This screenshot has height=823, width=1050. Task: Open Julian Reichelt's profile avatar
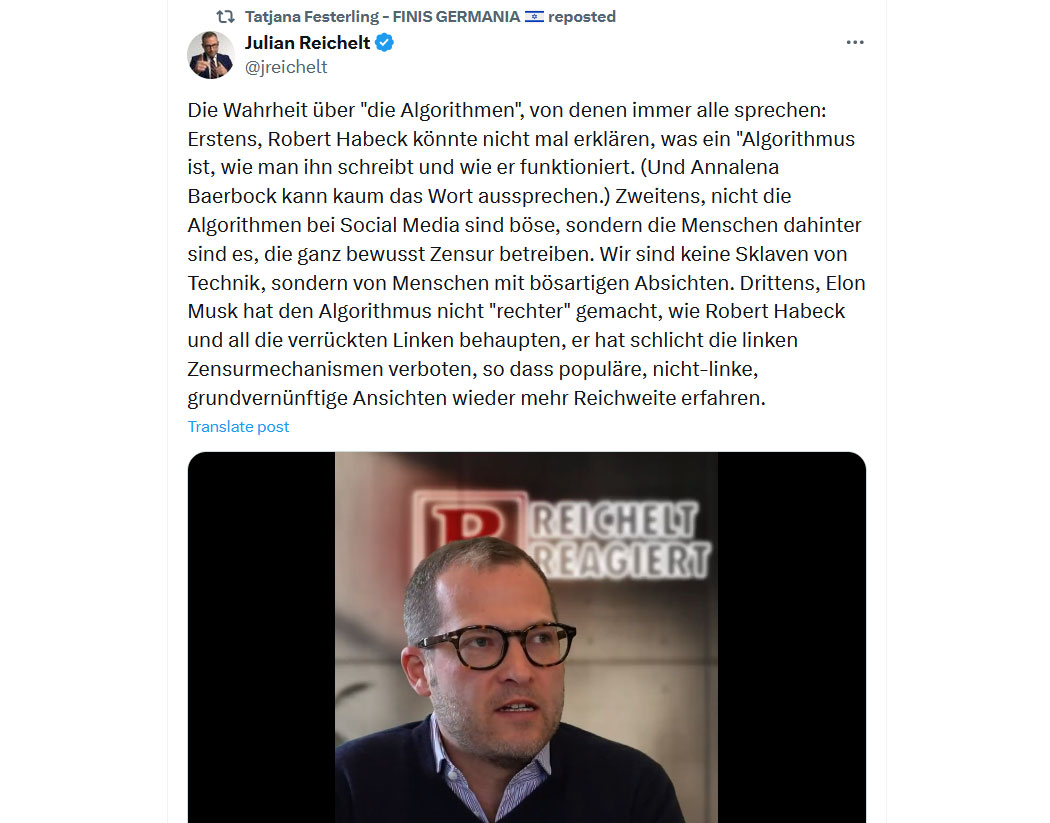pos(211,55)
